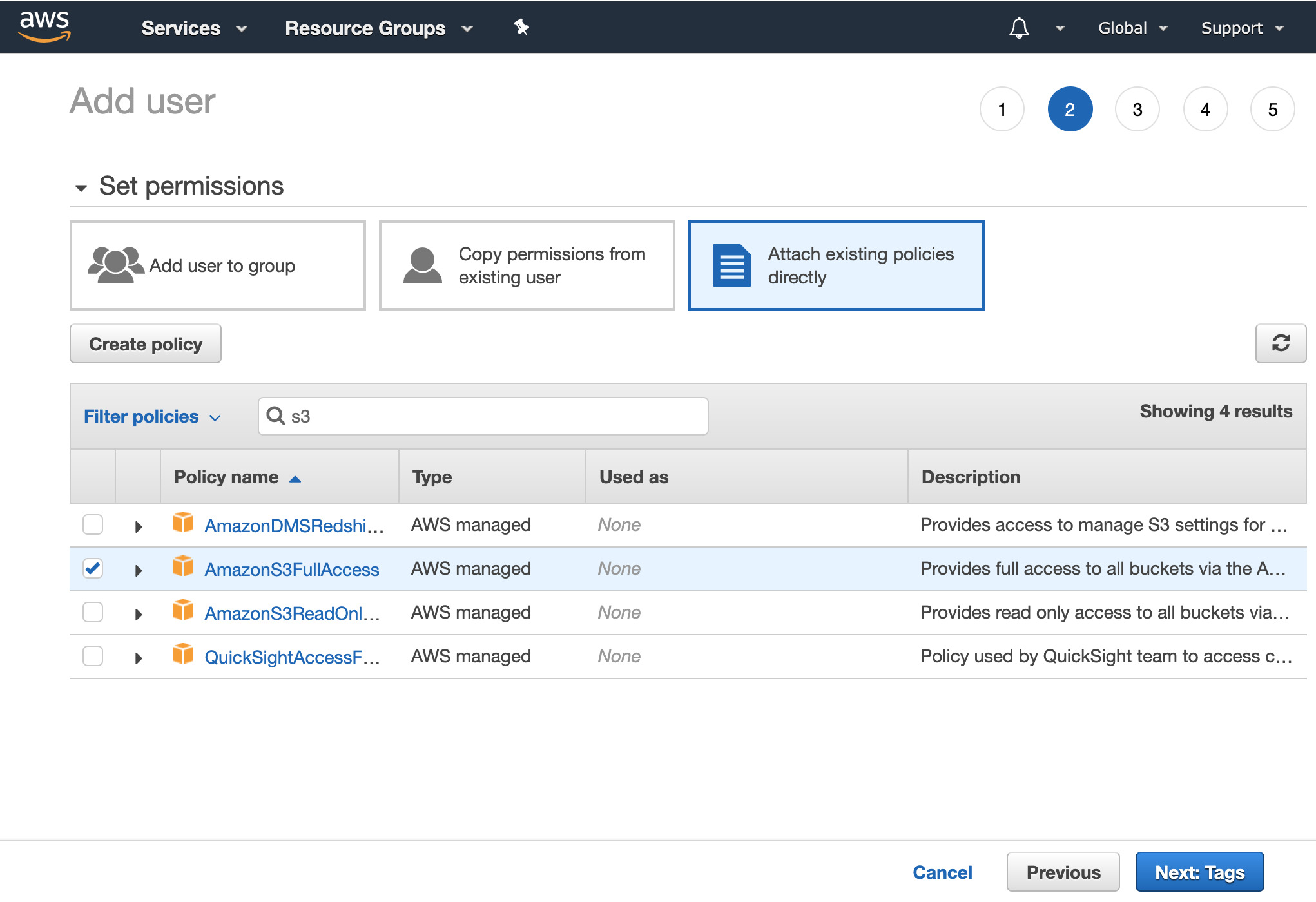Click 'Showing 4 results' text
This screenshot has width=1316, height=902.
1216,411
